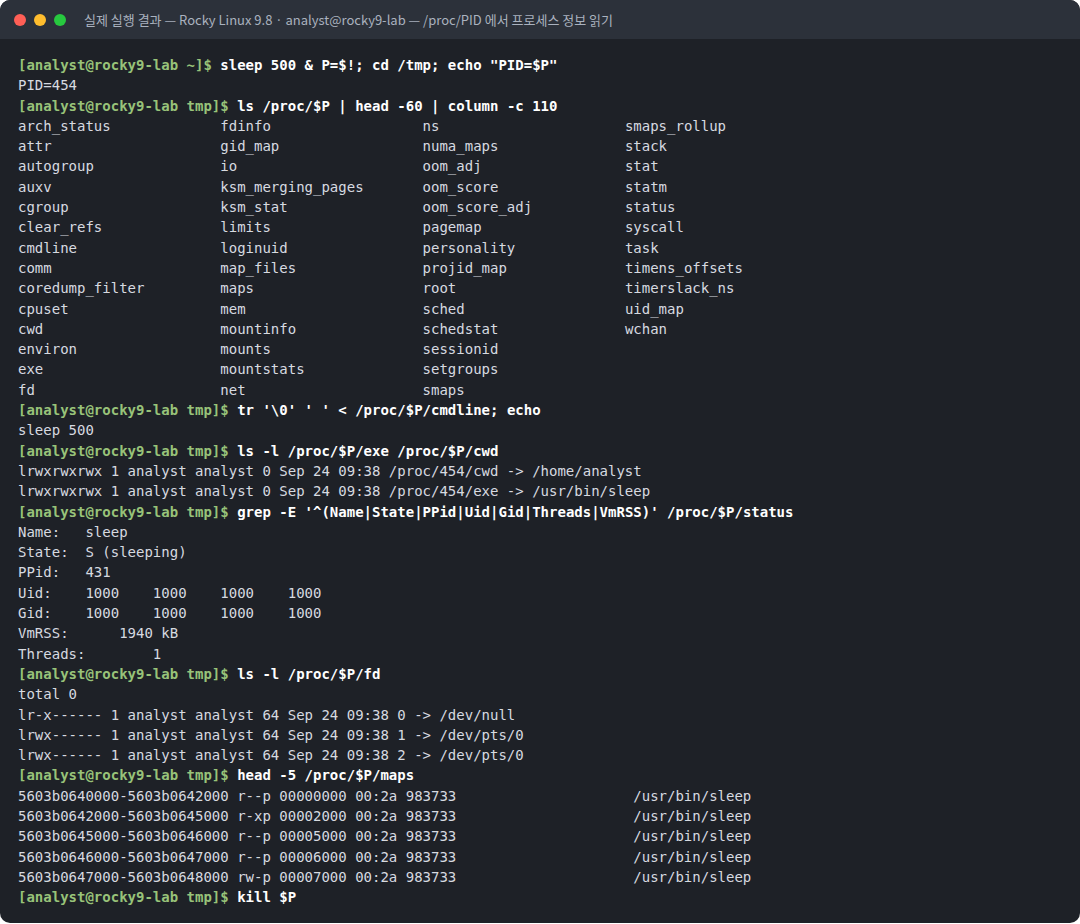Click the 'rw-p' permission in maps output

click(253, 877)
